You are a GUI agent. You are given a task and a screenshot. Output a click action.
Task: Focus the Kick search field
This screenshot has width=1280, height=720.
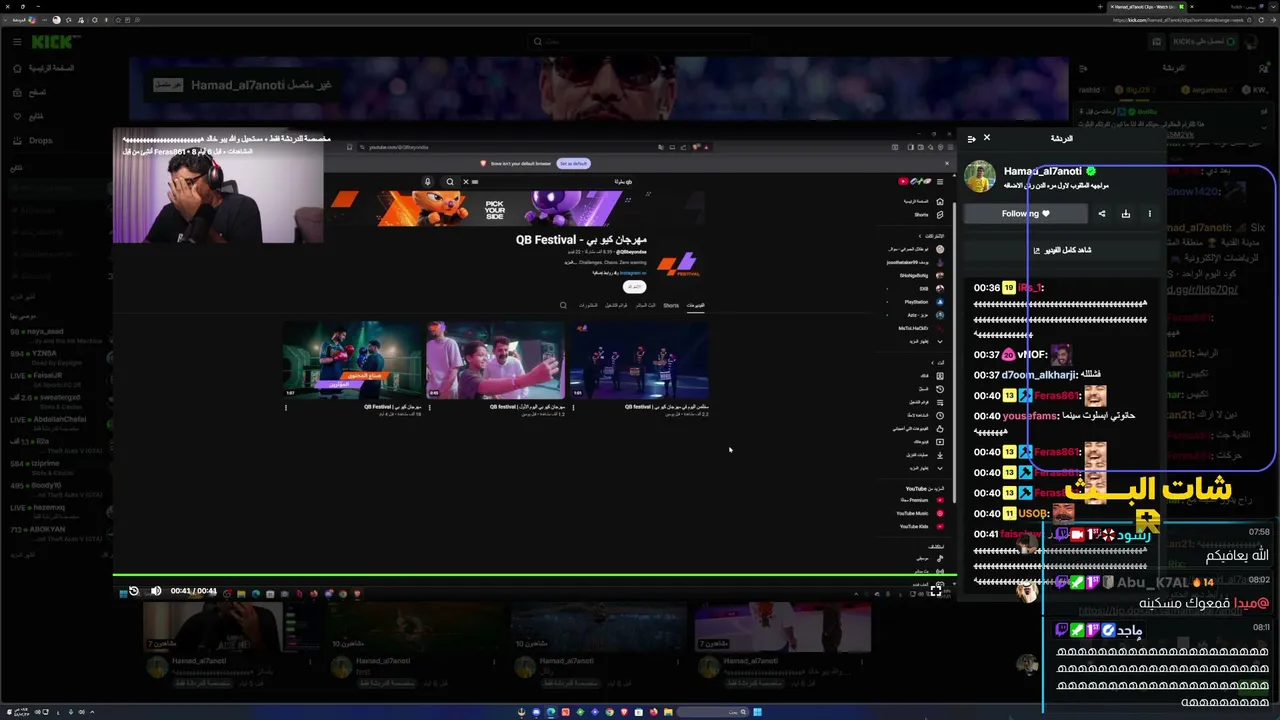point(640,42)
